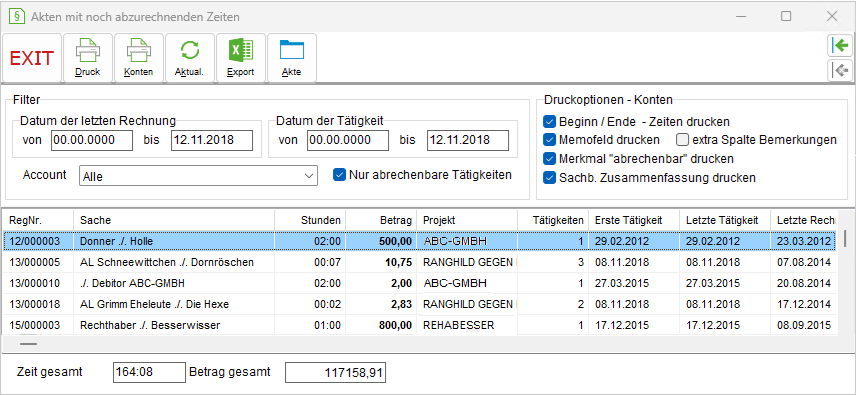Viewport: 856px width, 395px height.
Task: Click Letzte Rechnung date 17.12.2014
Action: pyautogui.click(x=804, y=304)
